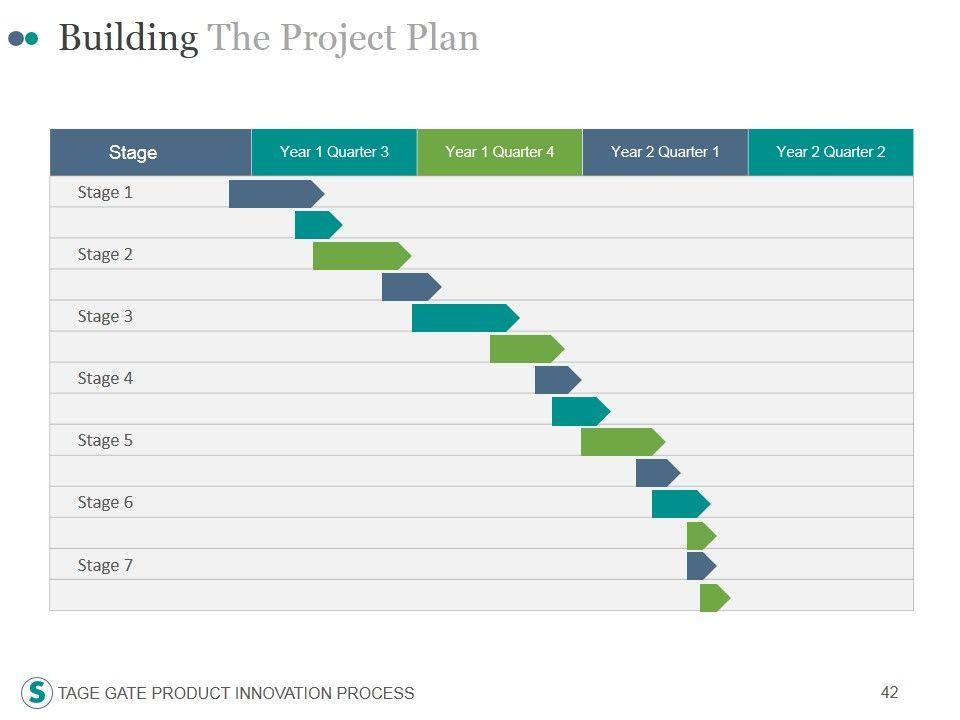The image size is (960, 720).
Task: Click the blue arrow in the Stage 7 row
Action: 700,566
